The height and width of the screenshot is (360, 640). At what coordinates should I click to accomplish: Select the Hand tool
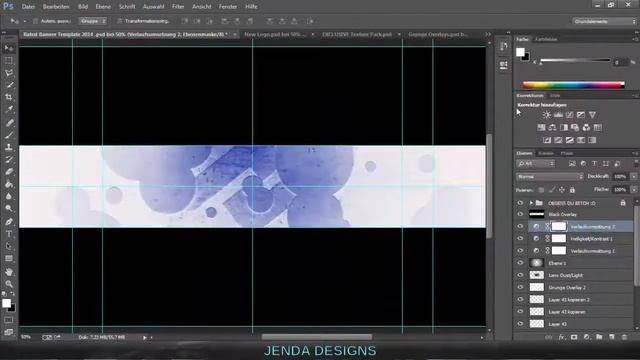pyautogui.click(x=9, y=272)
